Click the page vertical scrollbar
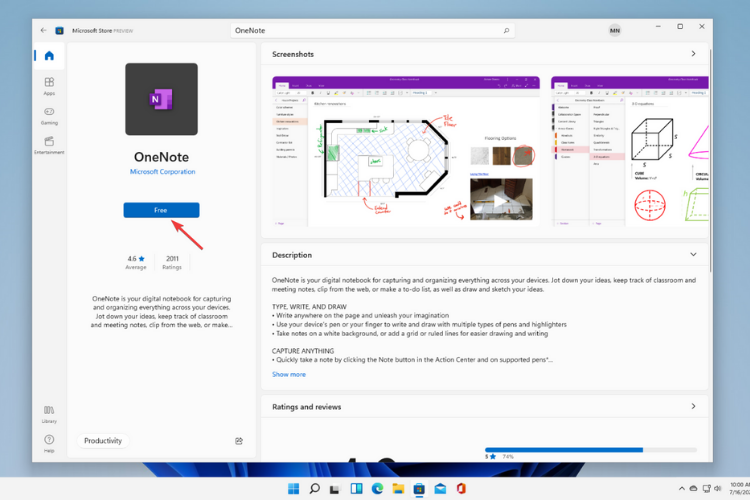Screen dimensions: 750x500 pyautogui.click(x=710, y=160)
